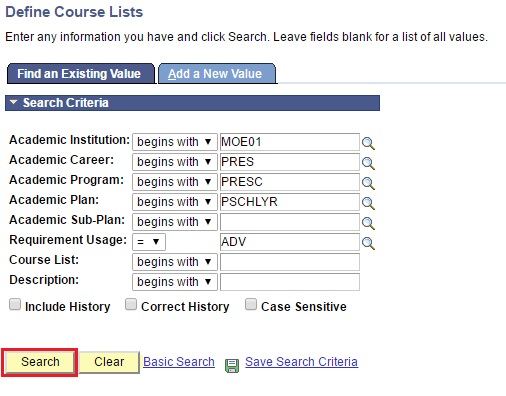Screen dimensions: 506x396
Task: Collapse the Search Criteria section
Action: (x=14, y=102)
